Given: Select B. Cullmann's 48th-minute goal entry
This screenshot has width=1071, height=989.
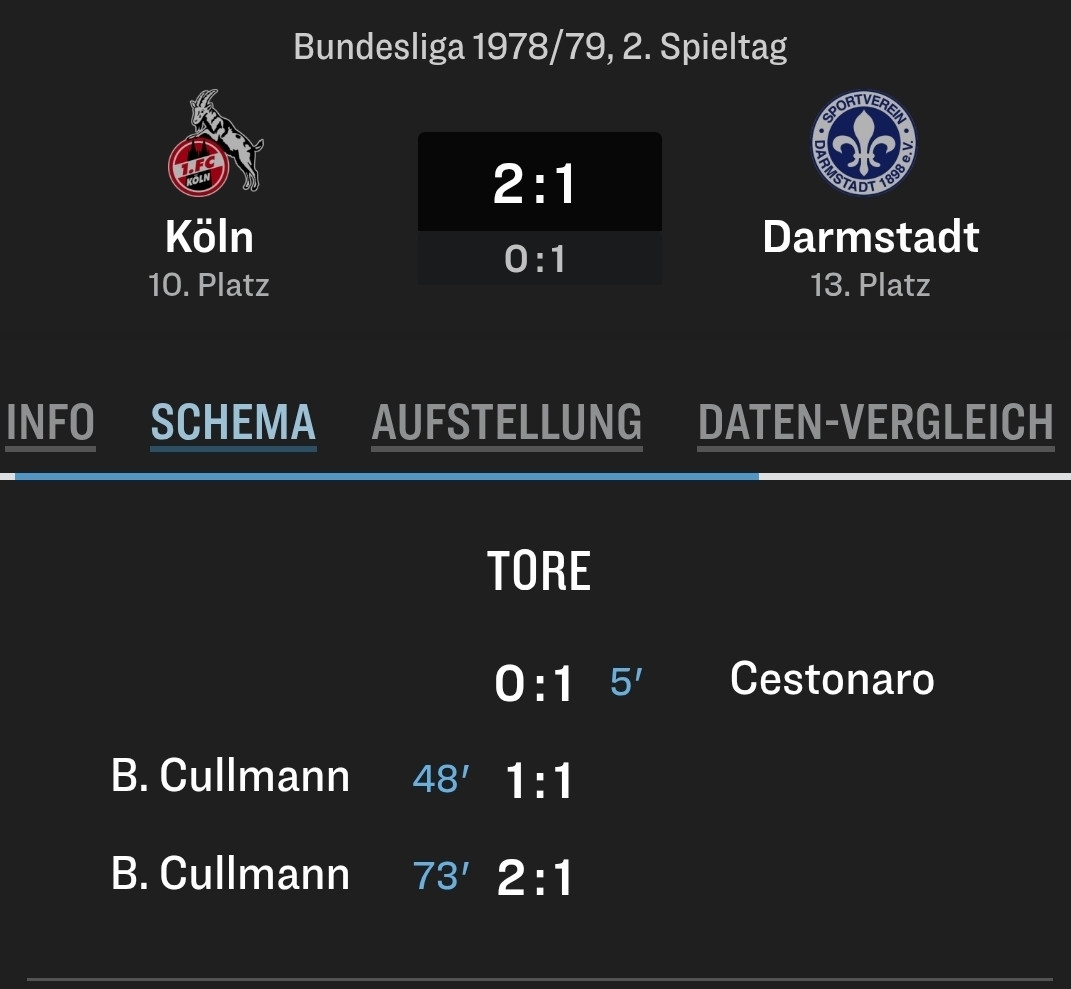Looking at the screenshot, I should pos(230,777).
